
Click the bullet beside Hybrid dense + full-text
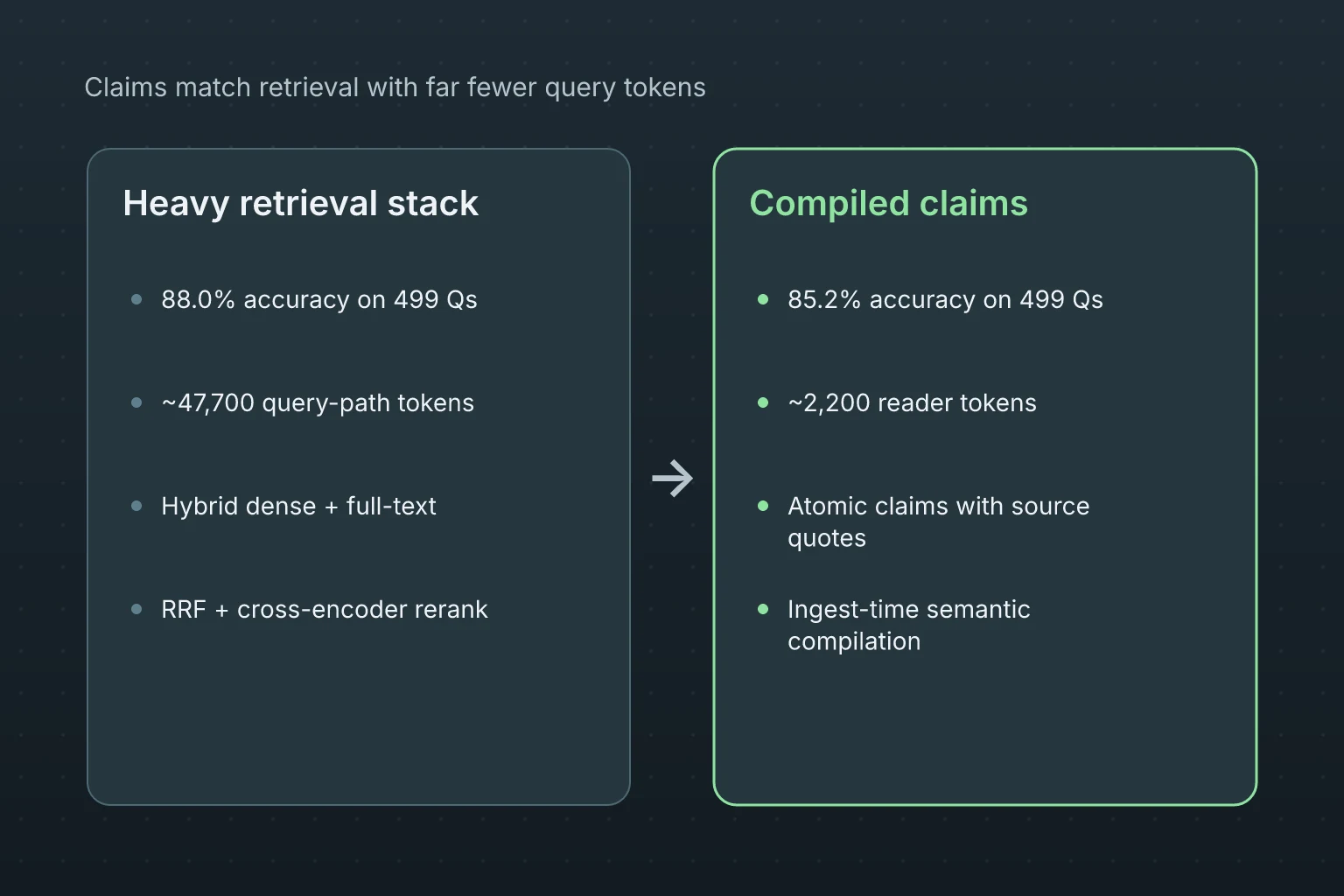pos(136,506)
